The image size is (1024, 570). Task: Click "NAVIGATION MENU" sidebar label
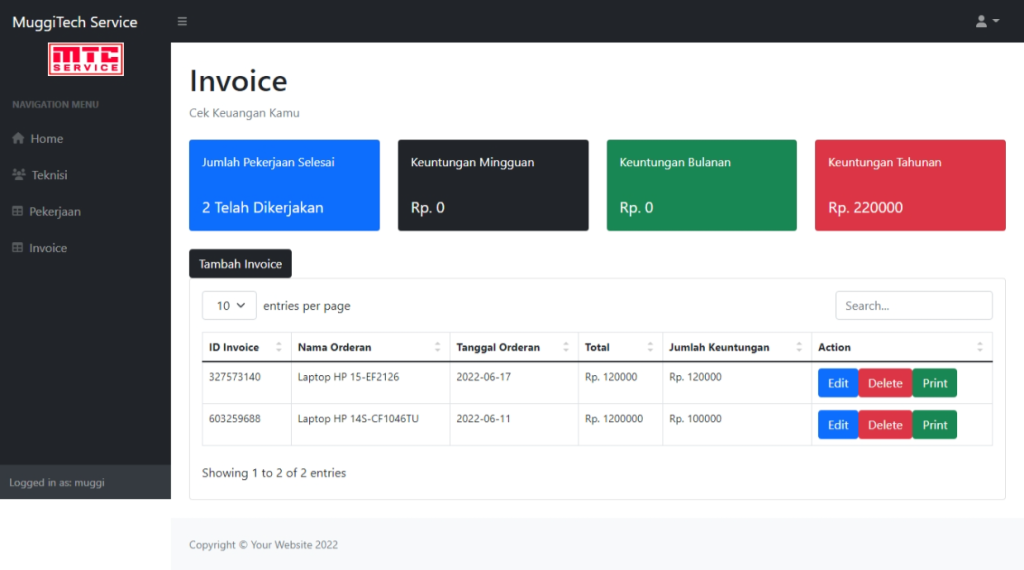[56, 104]
